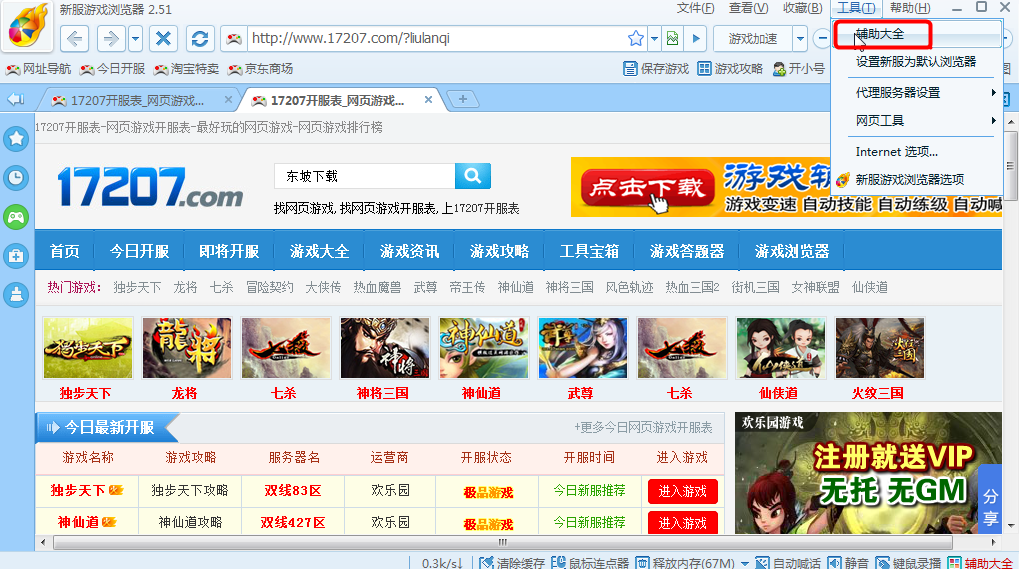Viewport: 1019px width, 569px height.
Task: Open 更多今日网页游戏开服表 link
Action: click(643, 427)
